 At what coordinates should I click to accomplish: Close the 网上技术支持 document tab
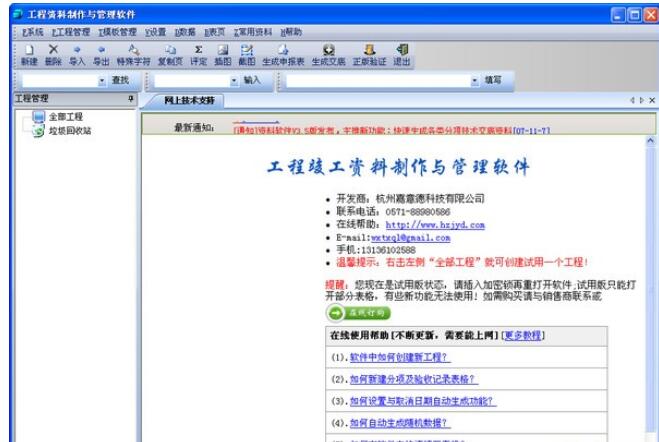pos(652,100)
